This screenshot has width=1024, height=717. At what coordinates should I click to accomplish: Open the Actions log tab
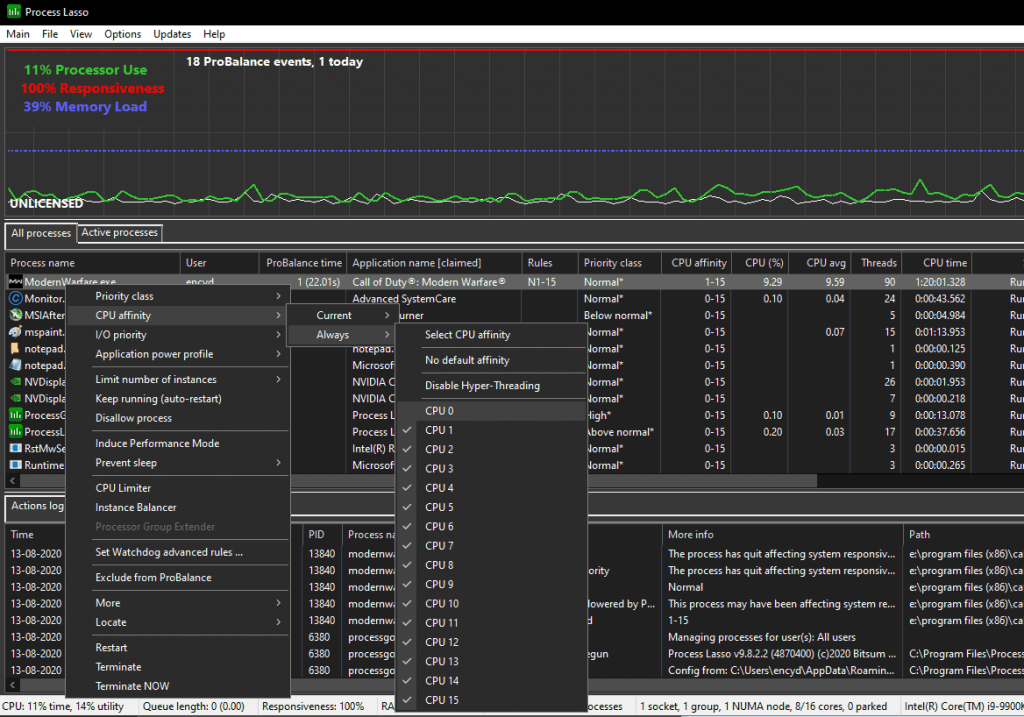[x=37, y=506]
